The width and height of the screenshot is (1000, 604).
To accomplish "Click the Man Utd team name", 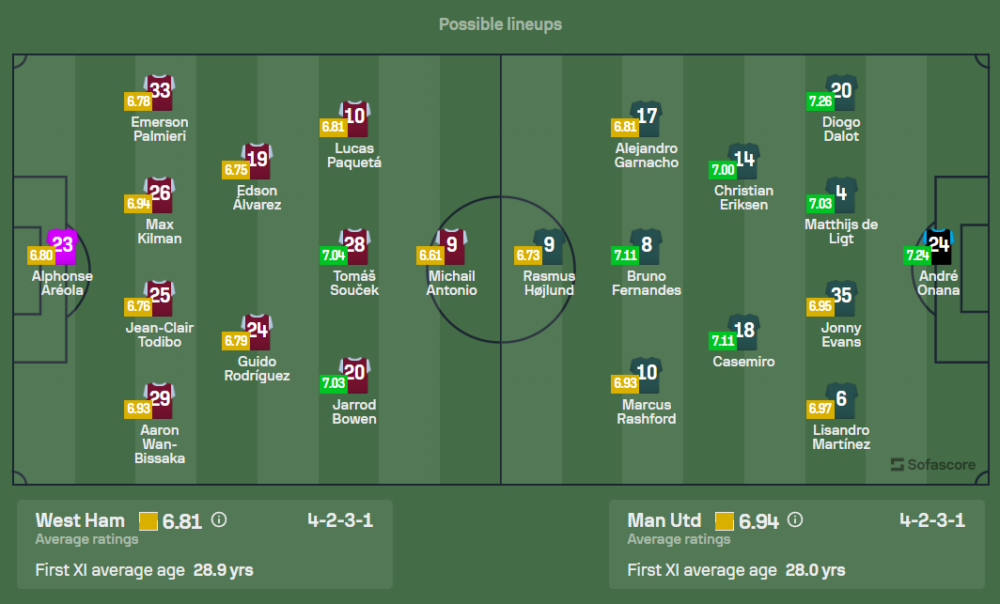I will [664, 520].
